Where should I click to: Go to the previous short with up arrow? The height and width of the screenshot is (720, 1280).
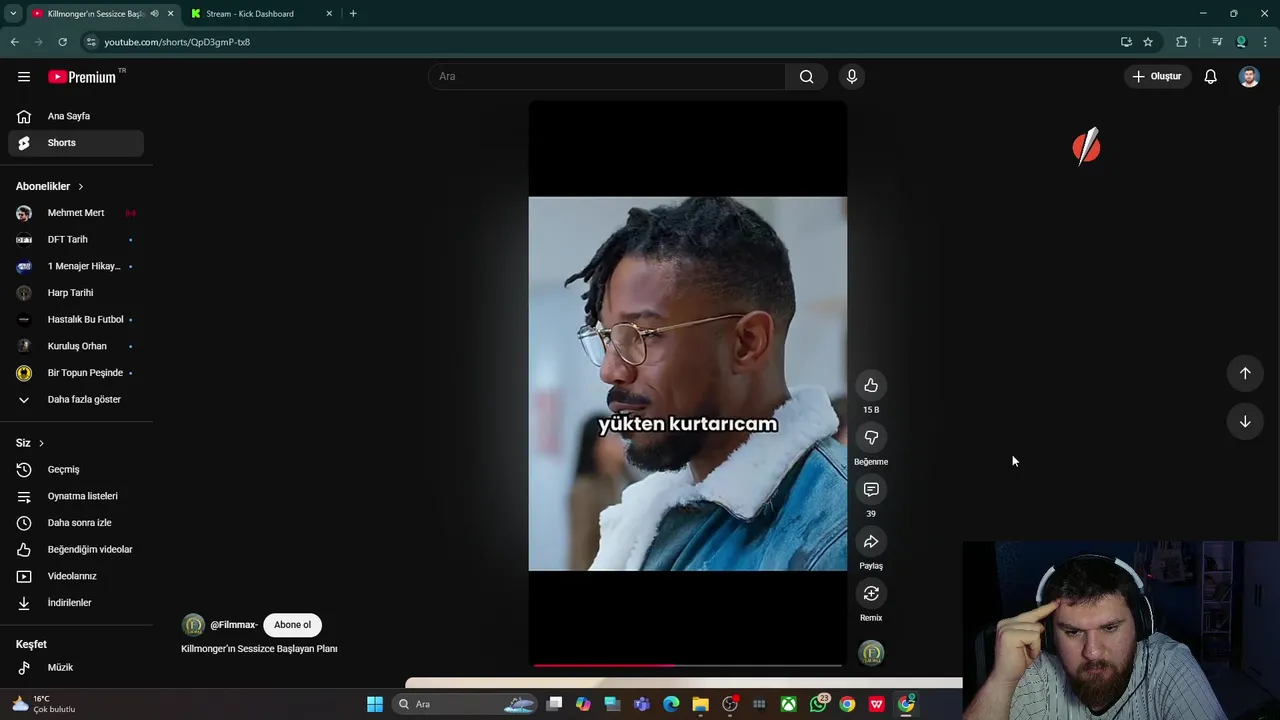[x=1245, y=373]
